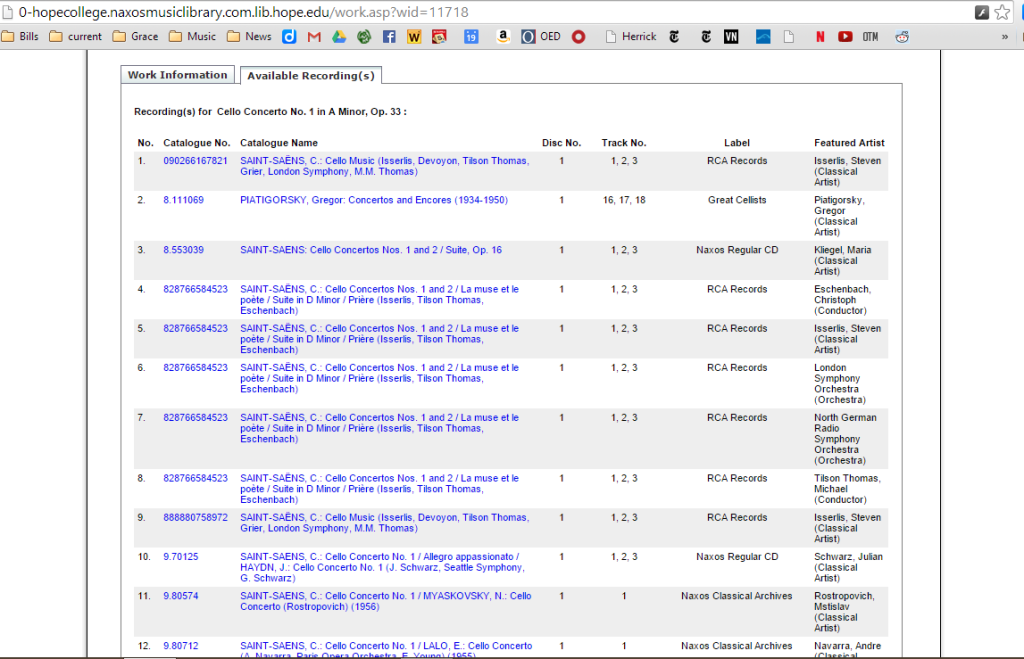Open the Netflix bookmark icon

click(820, 37)
